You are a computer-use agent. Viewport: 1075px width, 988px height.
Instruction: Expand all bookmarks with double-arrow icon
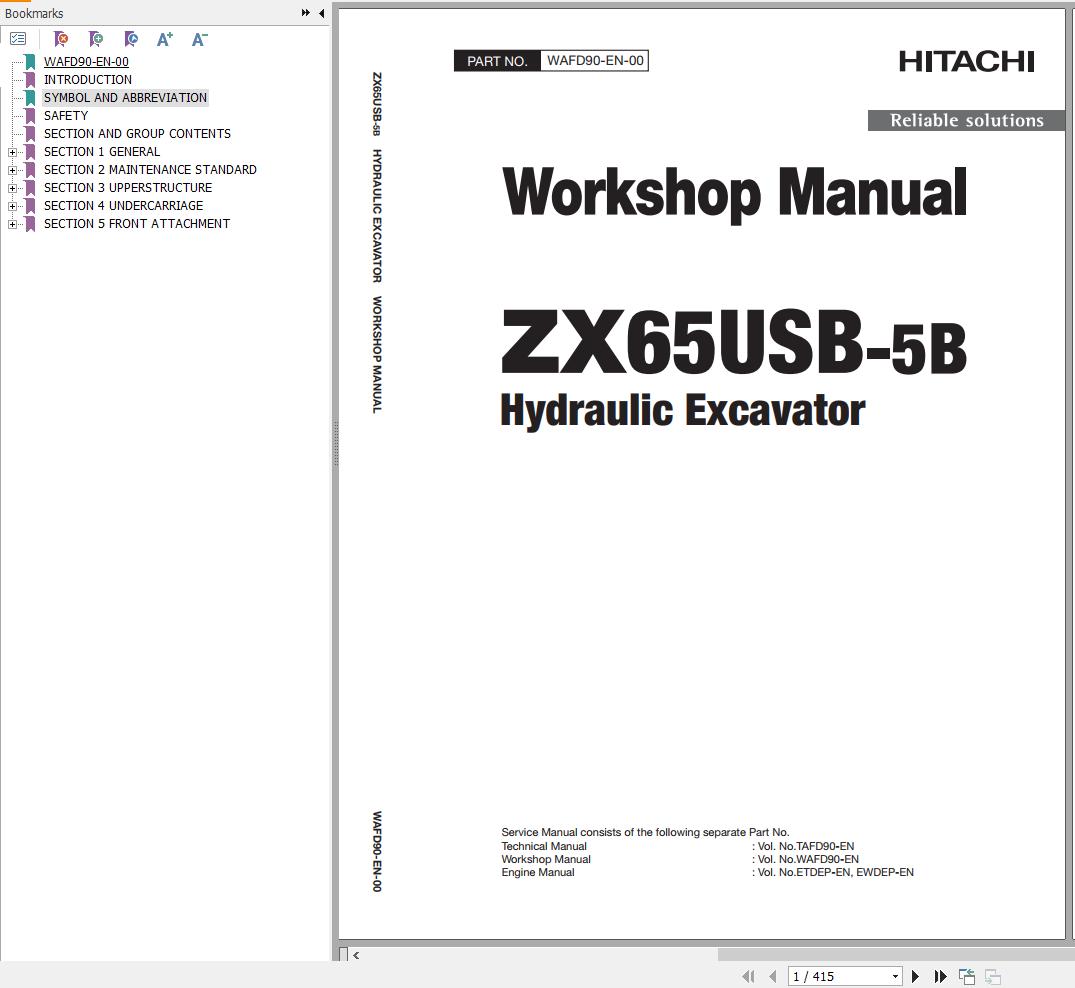tap(306, 12)
